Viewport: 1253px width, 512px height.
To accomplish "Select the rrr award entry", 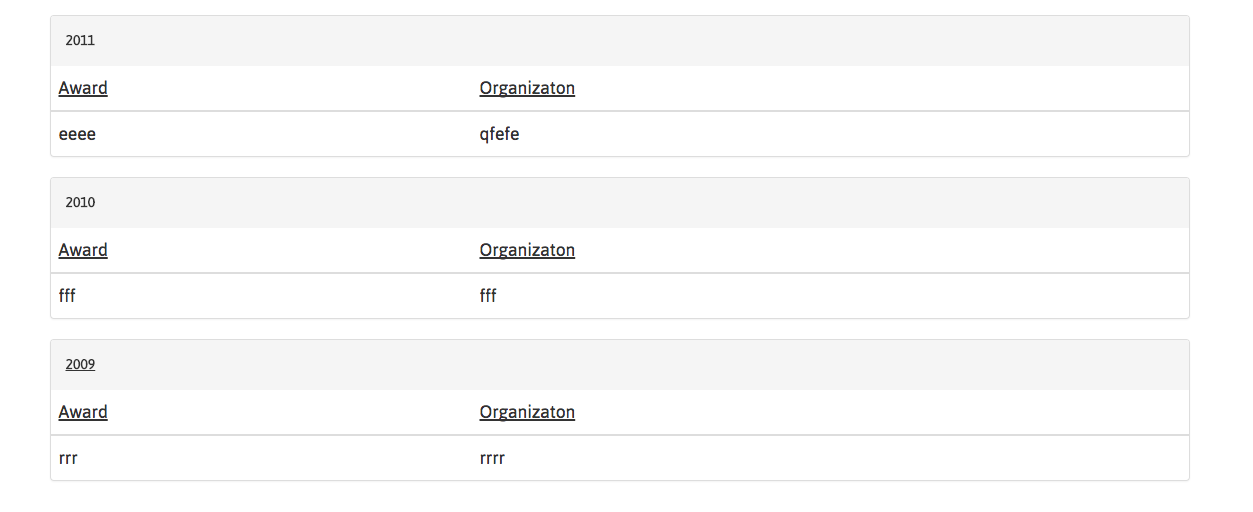I will [x=68, y=459].
